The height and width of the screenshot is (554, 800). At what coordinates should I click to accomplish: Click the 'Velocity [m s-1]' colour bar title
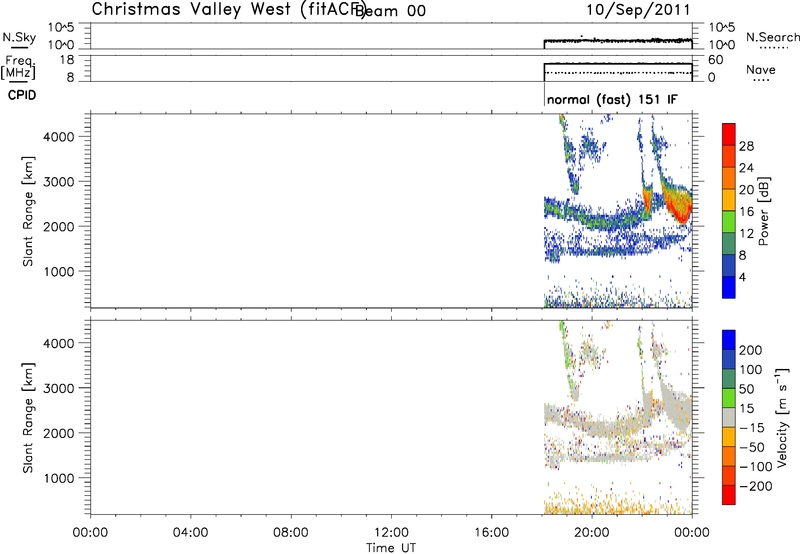[x=782, y=417]
